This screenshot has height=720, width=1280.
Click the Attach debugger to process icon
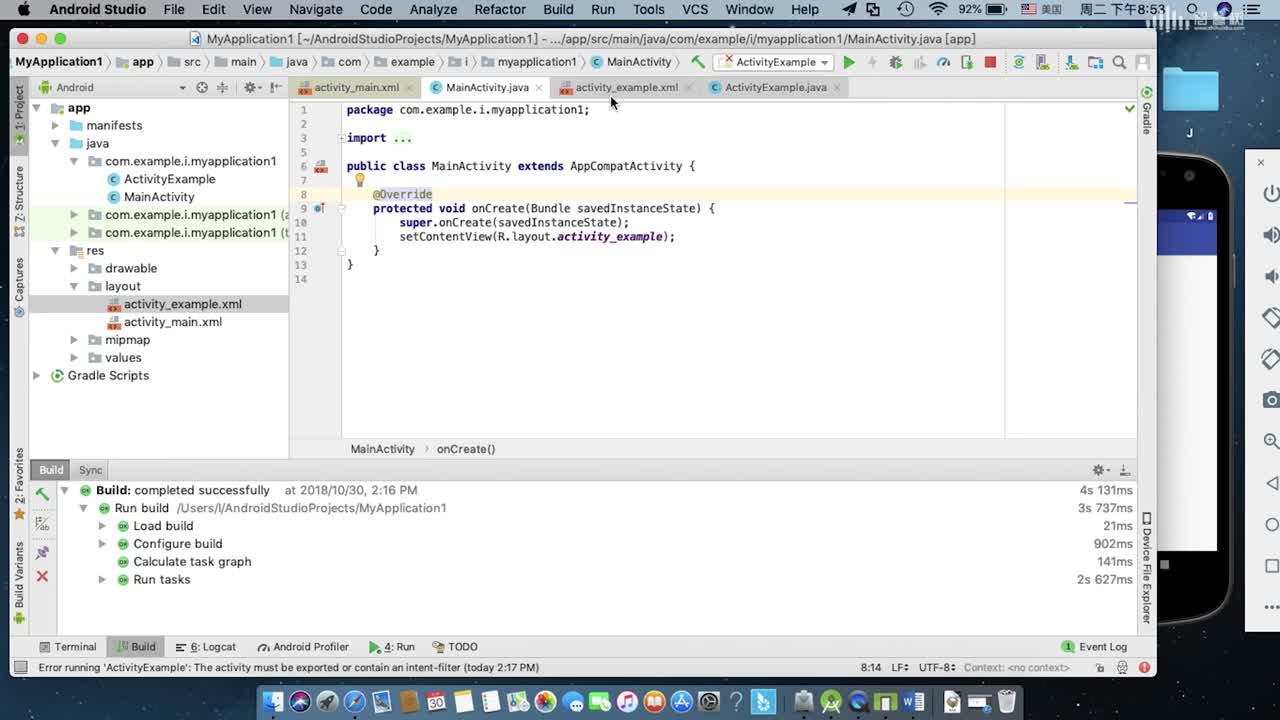coord(967,62)
